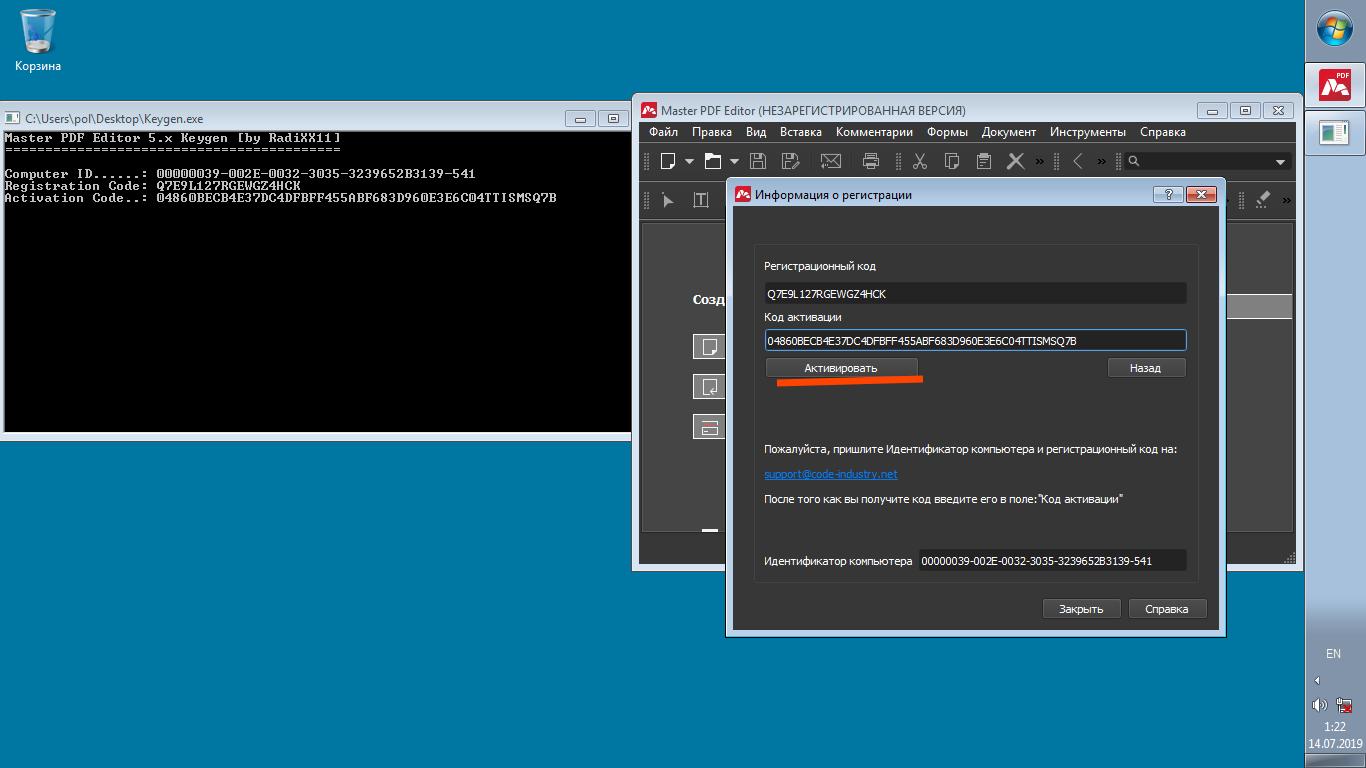Open the New document dropdown arrow
The image size is (1366, 768).
(688, 161)
